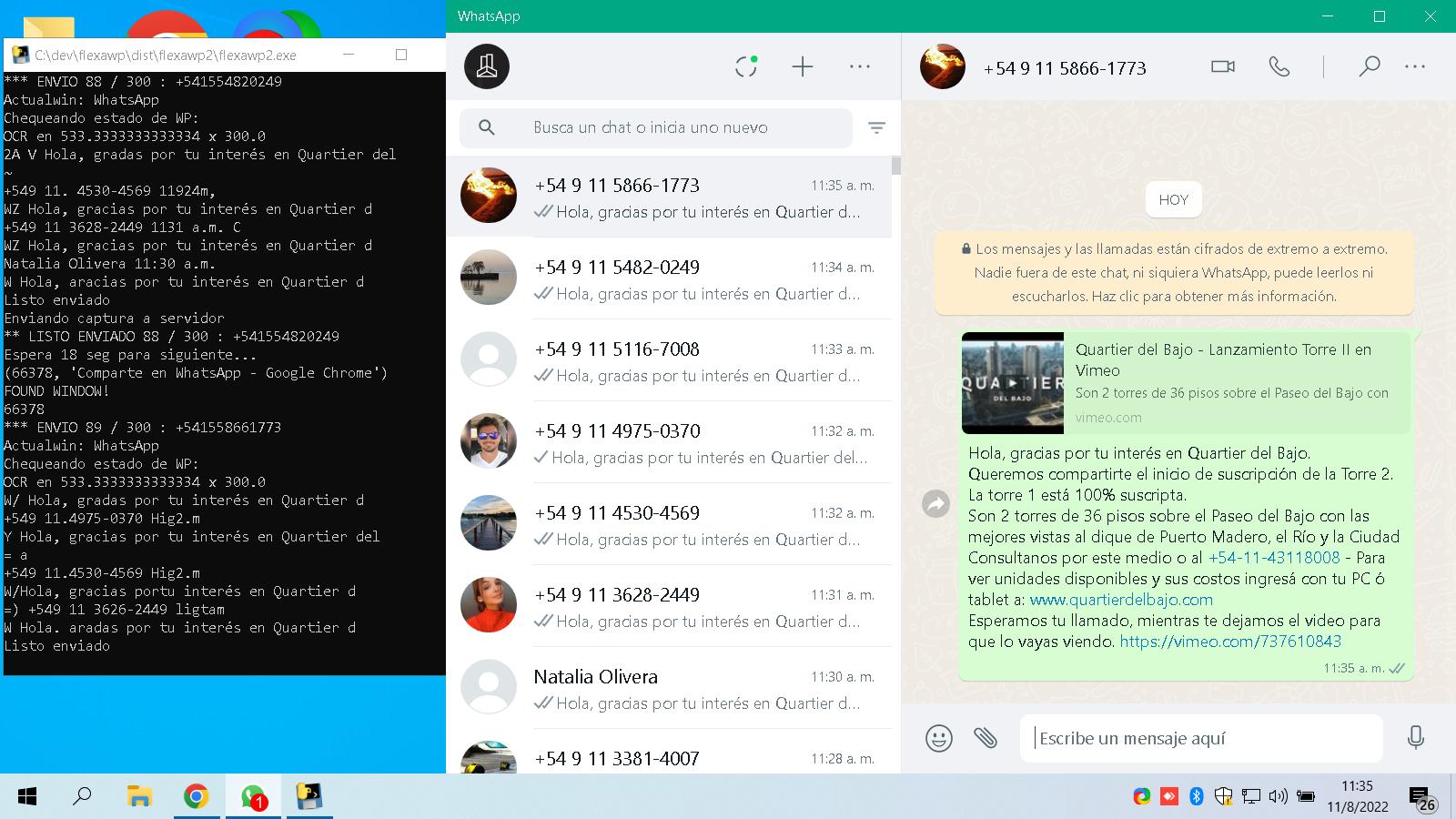Open the chat list's three-dot menu
This screenshot has width=1456, height=819.
[860, 66]
